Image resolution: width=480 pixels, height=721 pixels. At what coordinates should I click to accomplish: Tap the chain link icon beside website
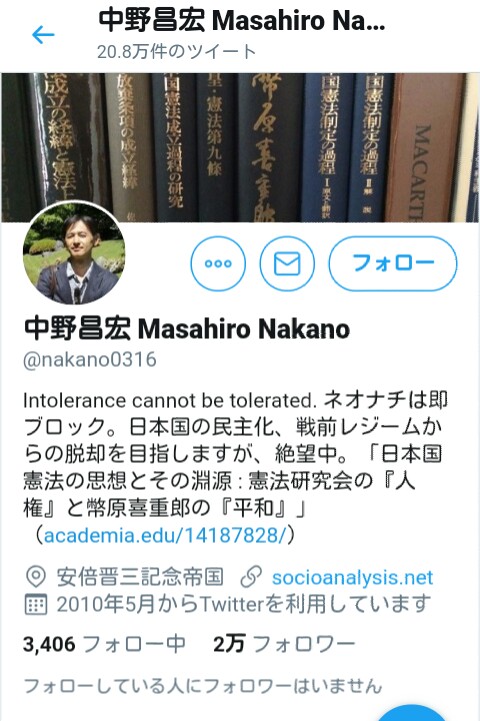(251, 577)
